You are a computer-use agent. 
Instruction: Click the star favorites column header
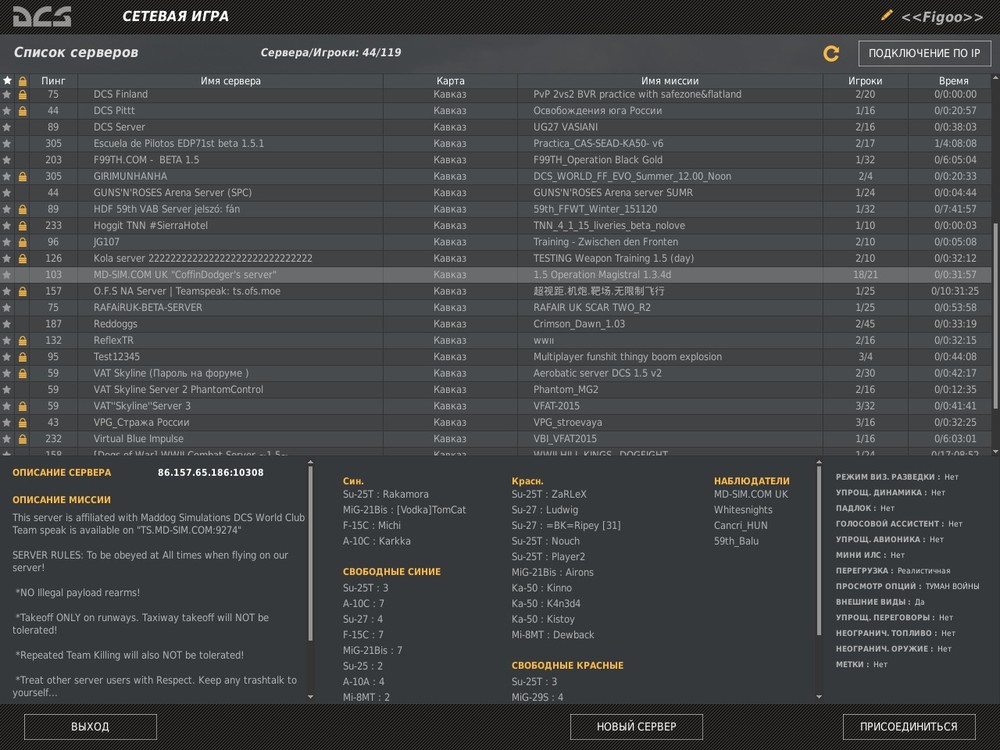pos(7,81)
